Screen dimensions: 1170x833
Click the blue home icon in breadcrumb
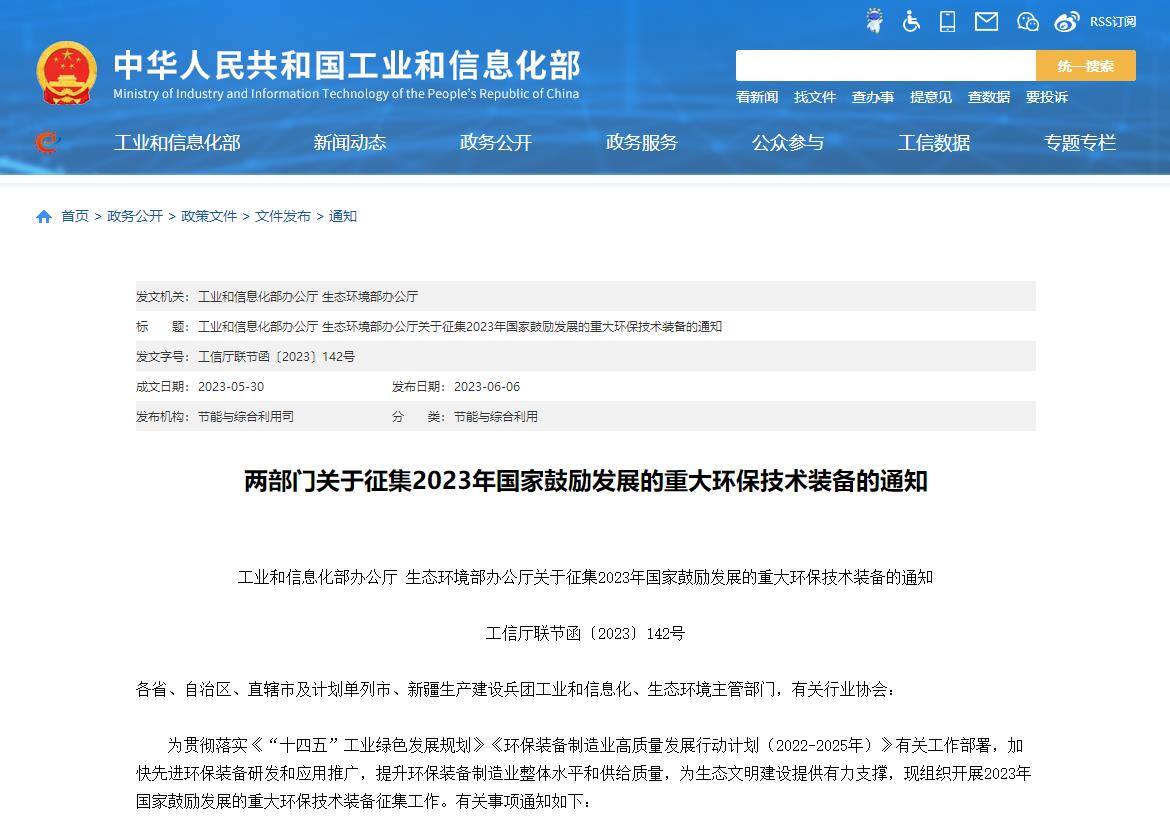click(44, 217)
